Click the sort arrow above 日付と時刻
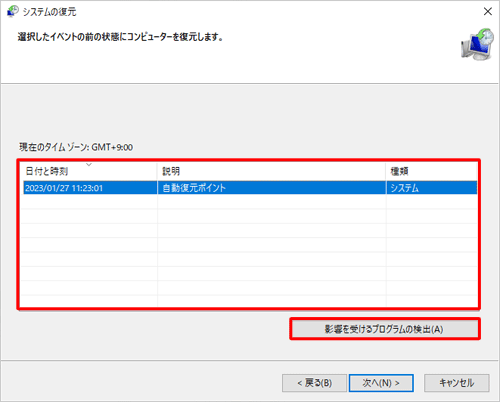The width and height of the screenshot is (500, 402). (x=89, y=165)
